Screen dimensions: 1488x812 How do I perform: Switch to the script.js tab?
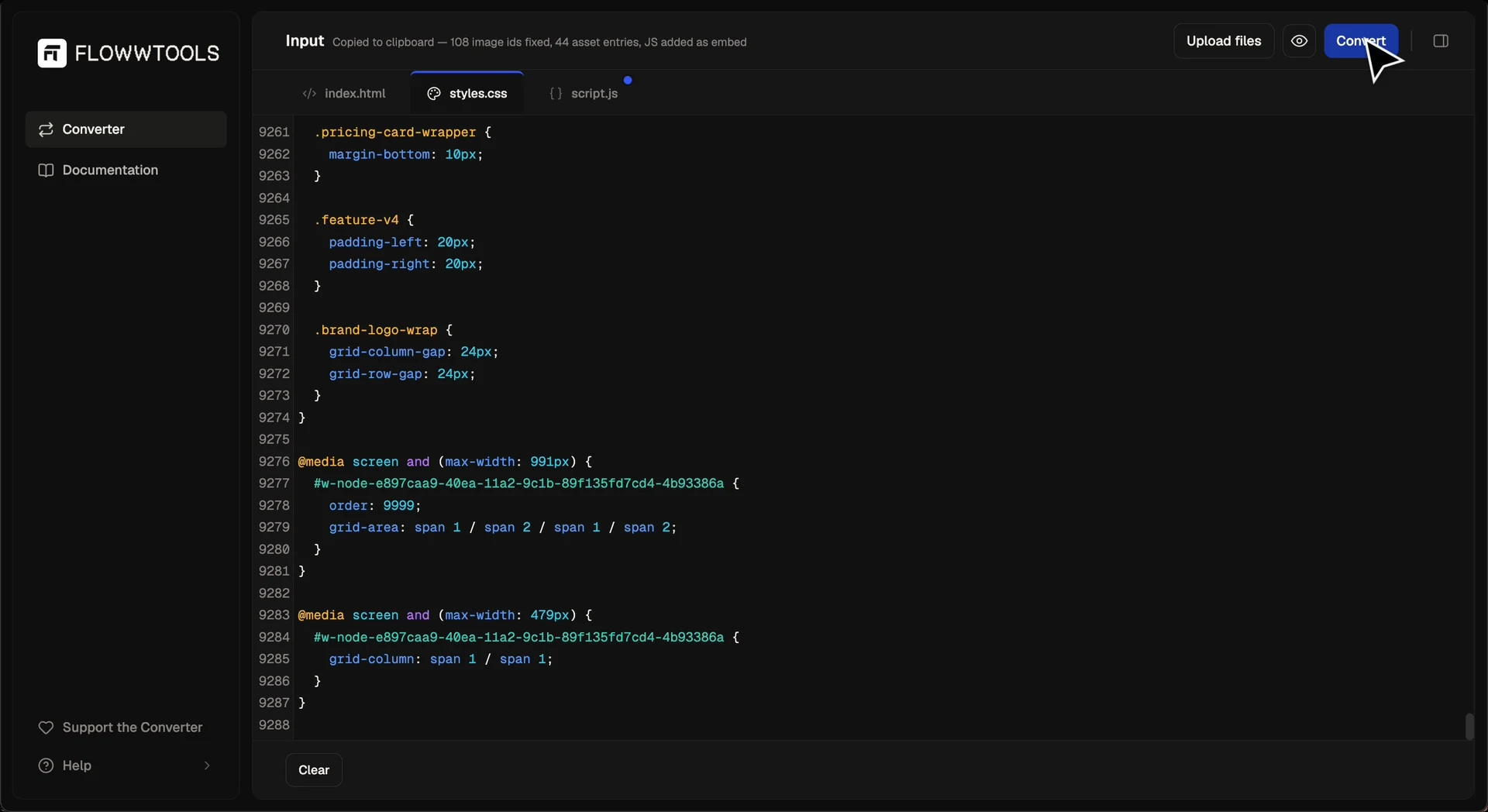[x=584, y=94]
